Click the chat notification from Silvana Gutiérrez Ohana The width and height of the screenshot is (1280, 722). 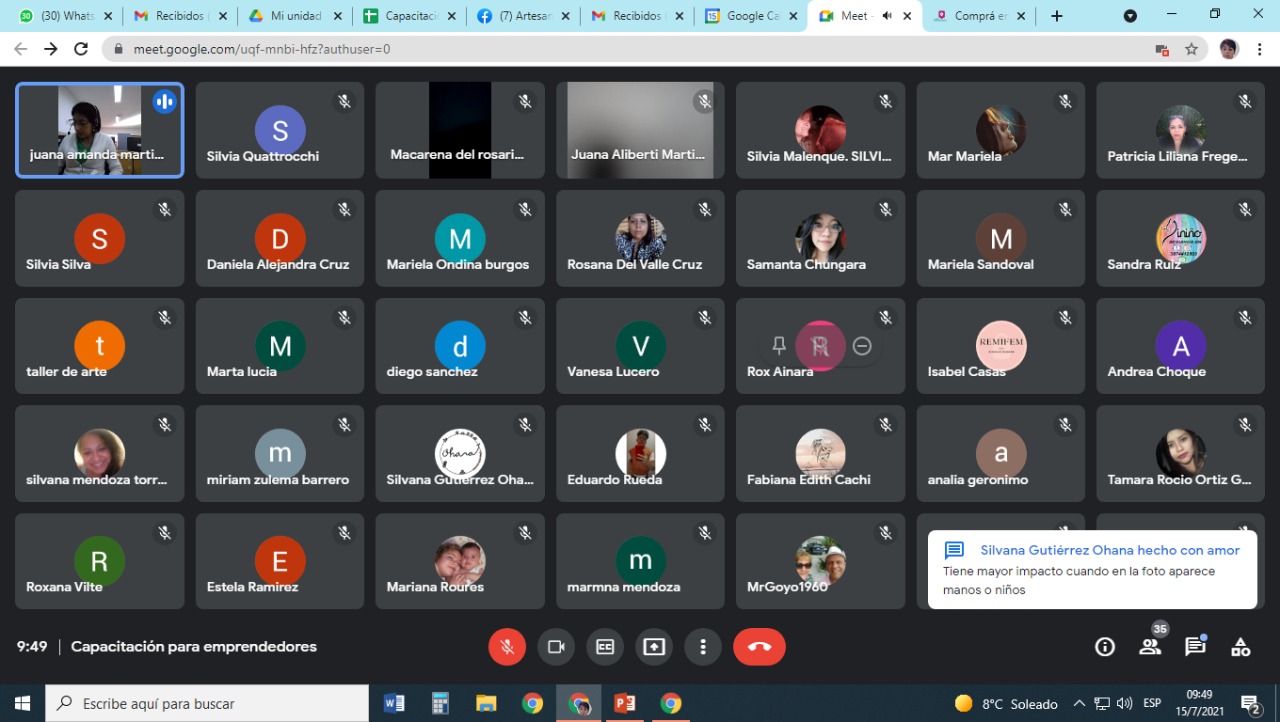[1092, 570]
